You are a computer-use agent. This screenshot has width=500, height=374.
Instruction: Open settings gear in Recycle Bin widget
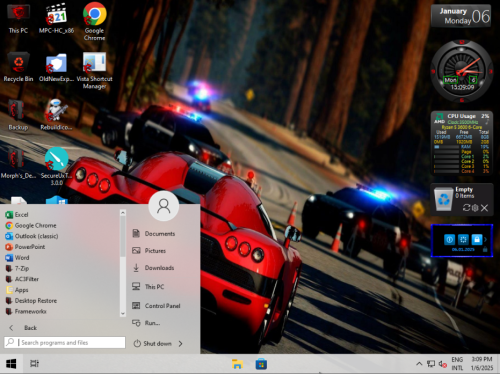(x=475, y=208)
